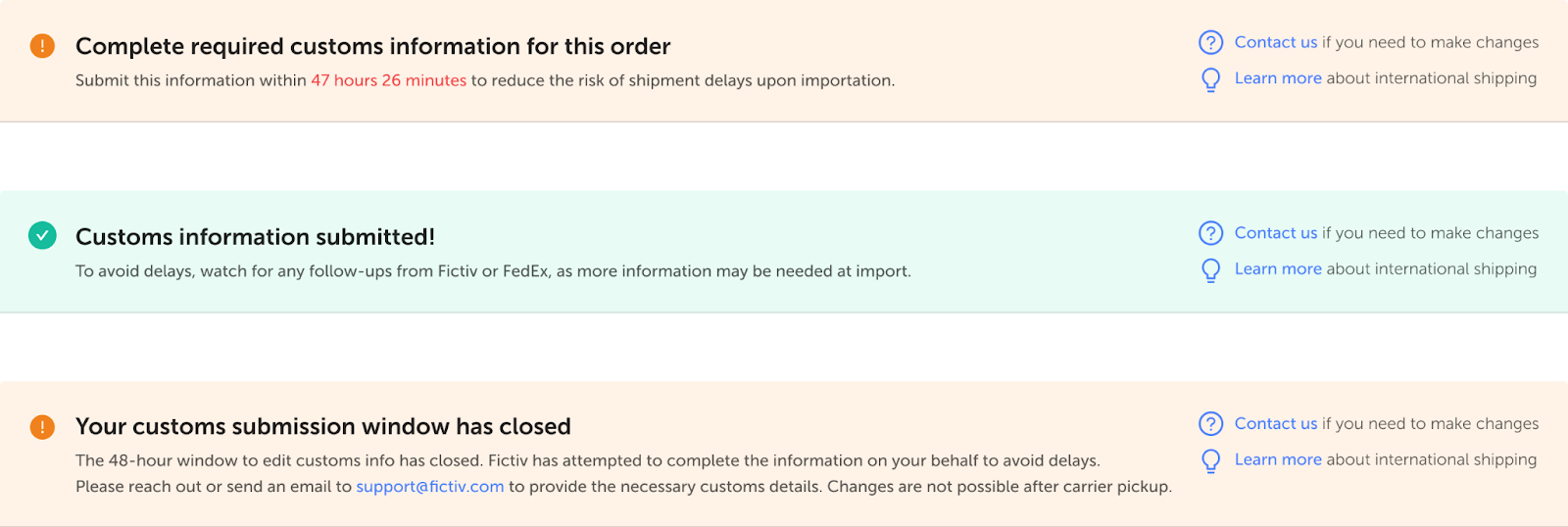Click orange alert icon beside 'submission window has closed'
This screenshot has width=1568, height=527.
click(x=42, y=427)
